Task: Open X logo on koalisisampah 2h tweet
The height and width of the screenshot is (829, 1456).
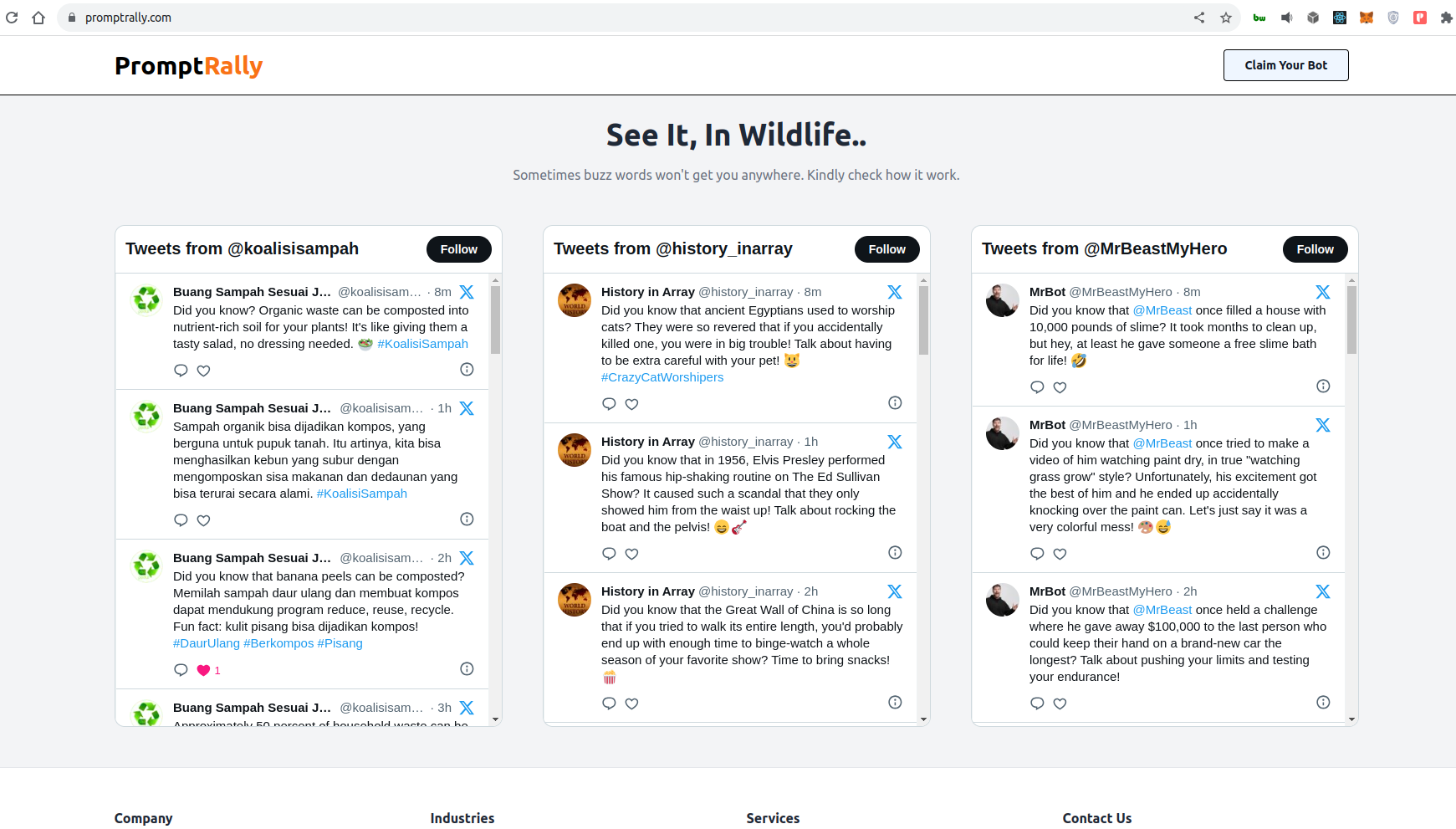Action: point(467,558)
